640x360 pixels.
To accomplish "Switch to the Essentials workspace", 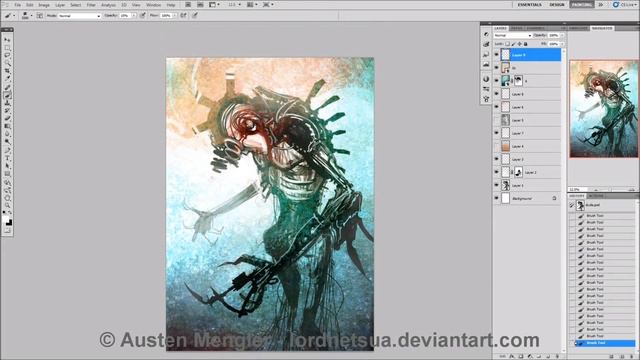I will 529,4.
